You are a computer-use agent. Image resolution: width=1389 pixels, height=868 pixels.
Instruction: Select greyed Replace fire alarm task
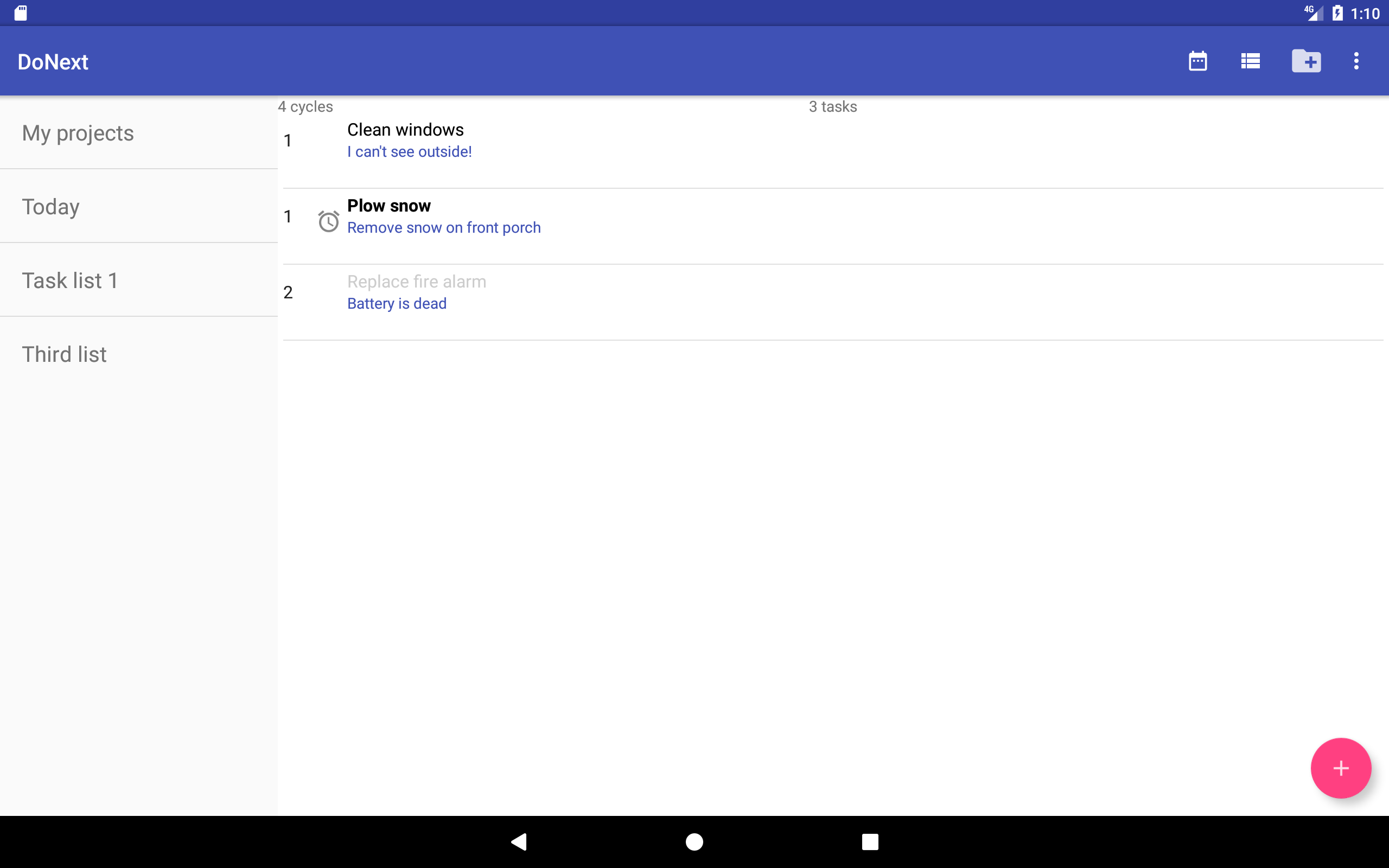tap(416, 282)
